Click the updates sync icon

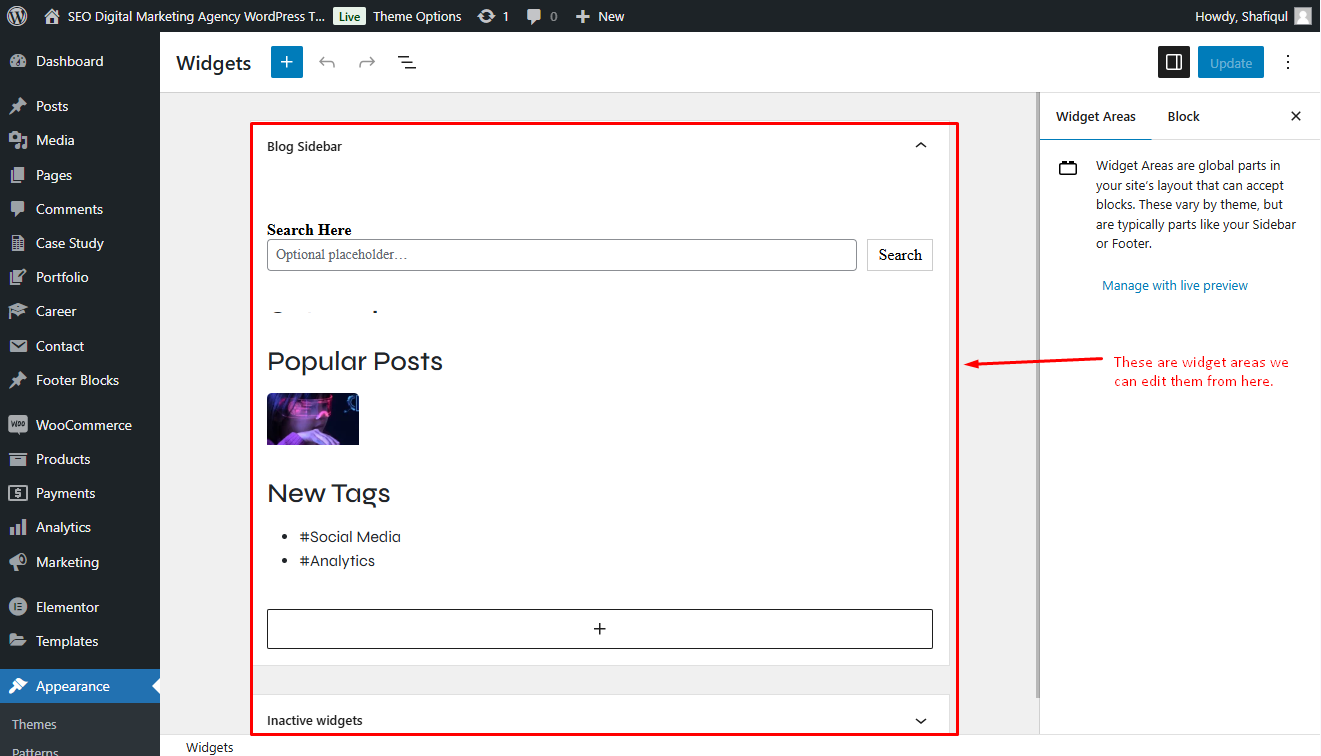pyautogui.click(x=486, y=16)
